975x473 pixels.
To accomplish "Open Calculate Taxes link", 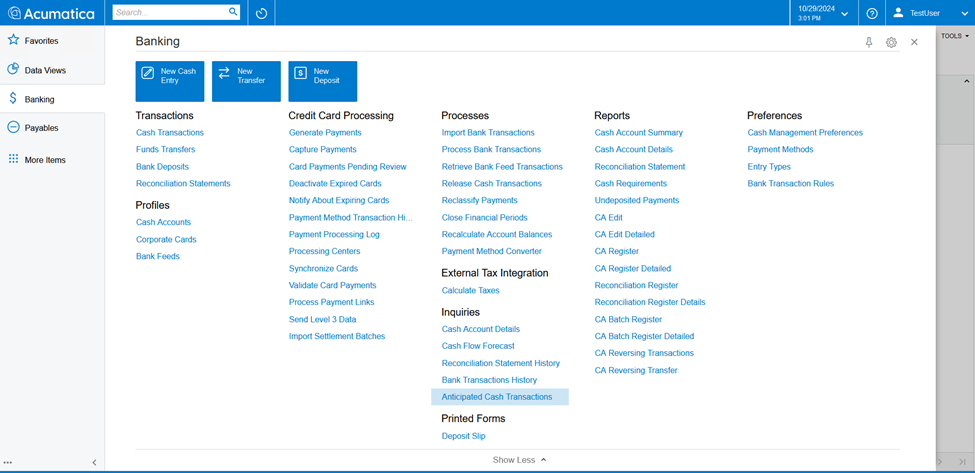I will pos(471,290).
